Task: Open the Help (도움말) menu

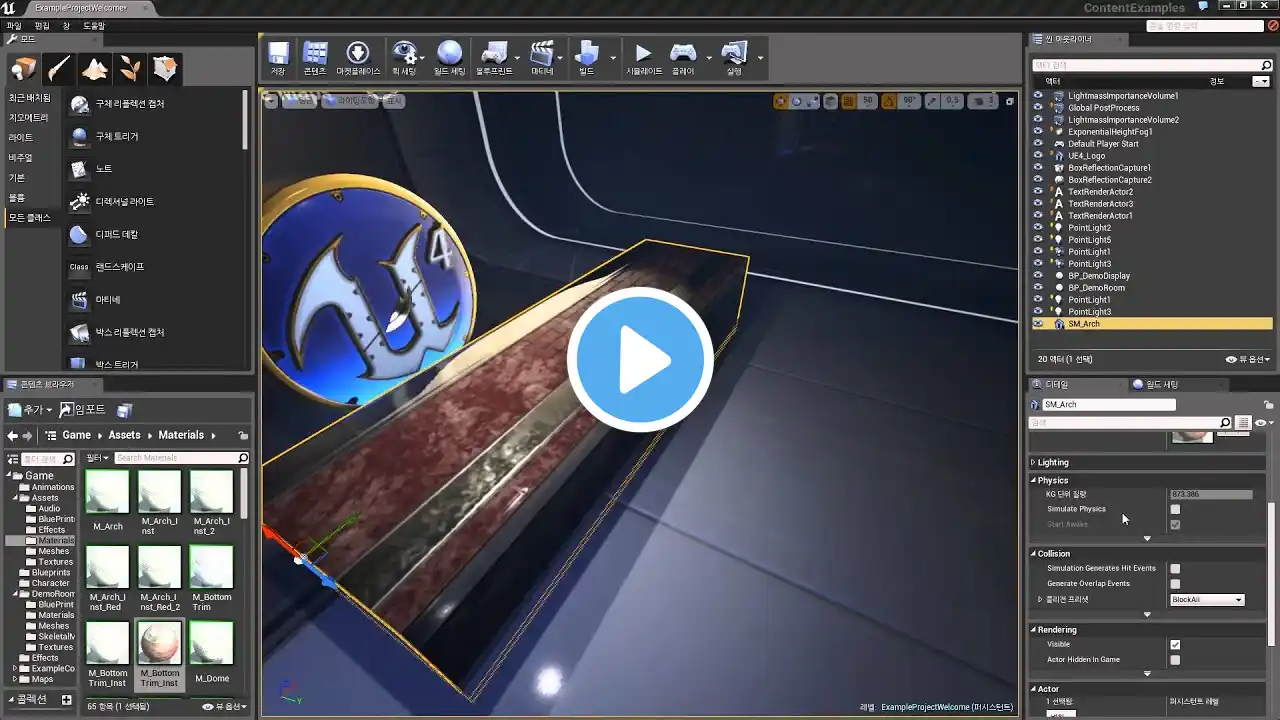Action: tap(94, 26)
